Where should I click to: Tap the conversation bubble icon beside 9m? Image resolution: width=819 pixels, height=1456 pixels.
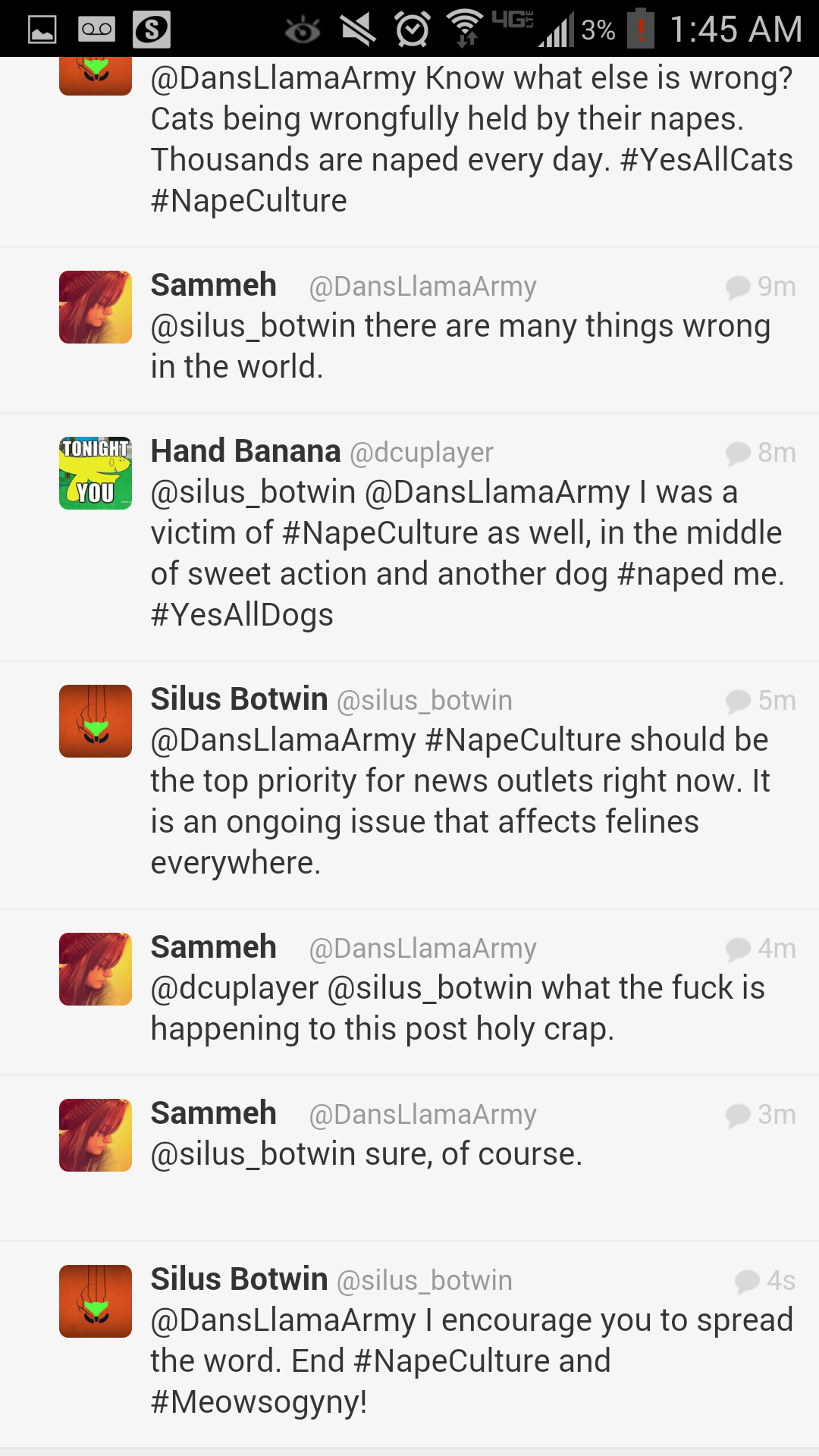pos(738,287)
